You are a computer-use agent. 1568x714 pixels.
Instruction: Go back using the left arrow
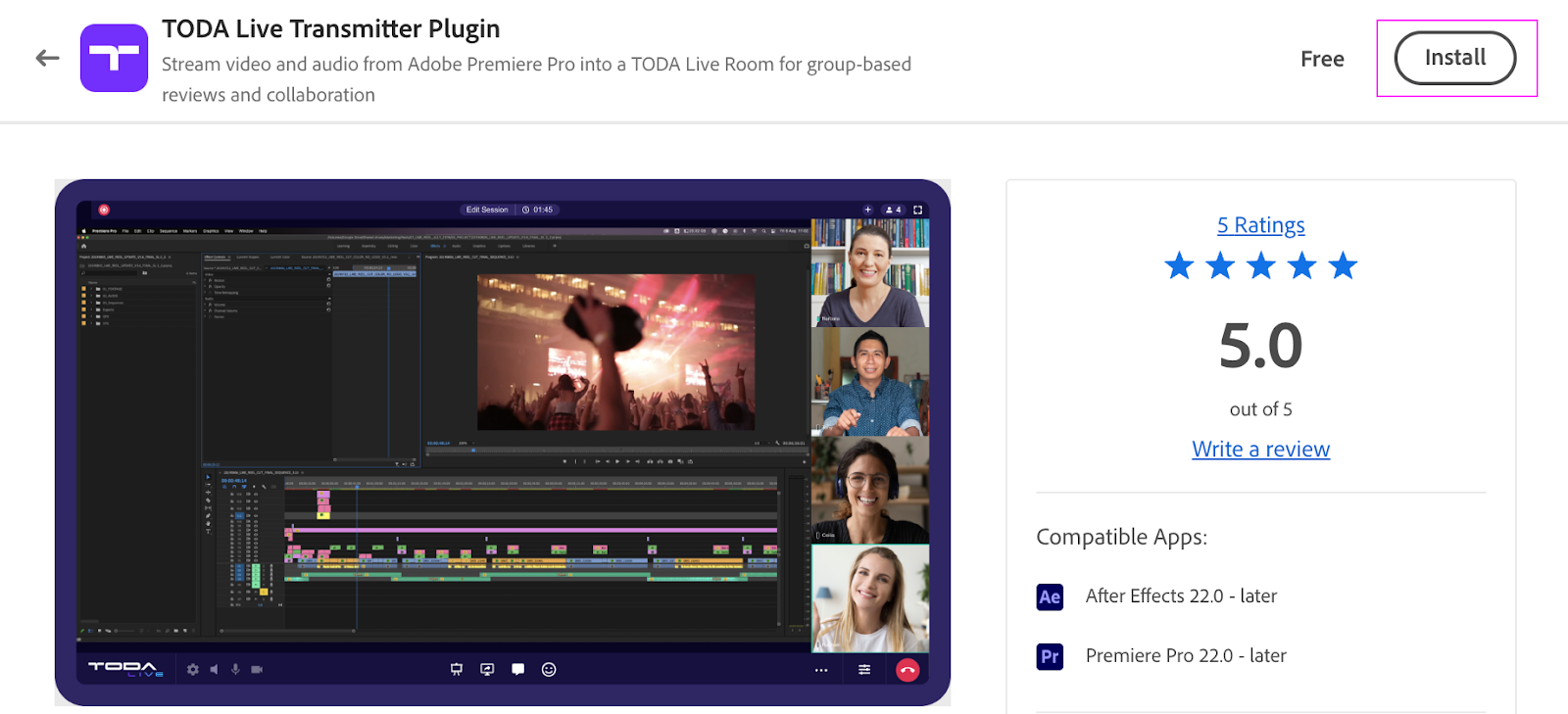[x=47, y=59]
